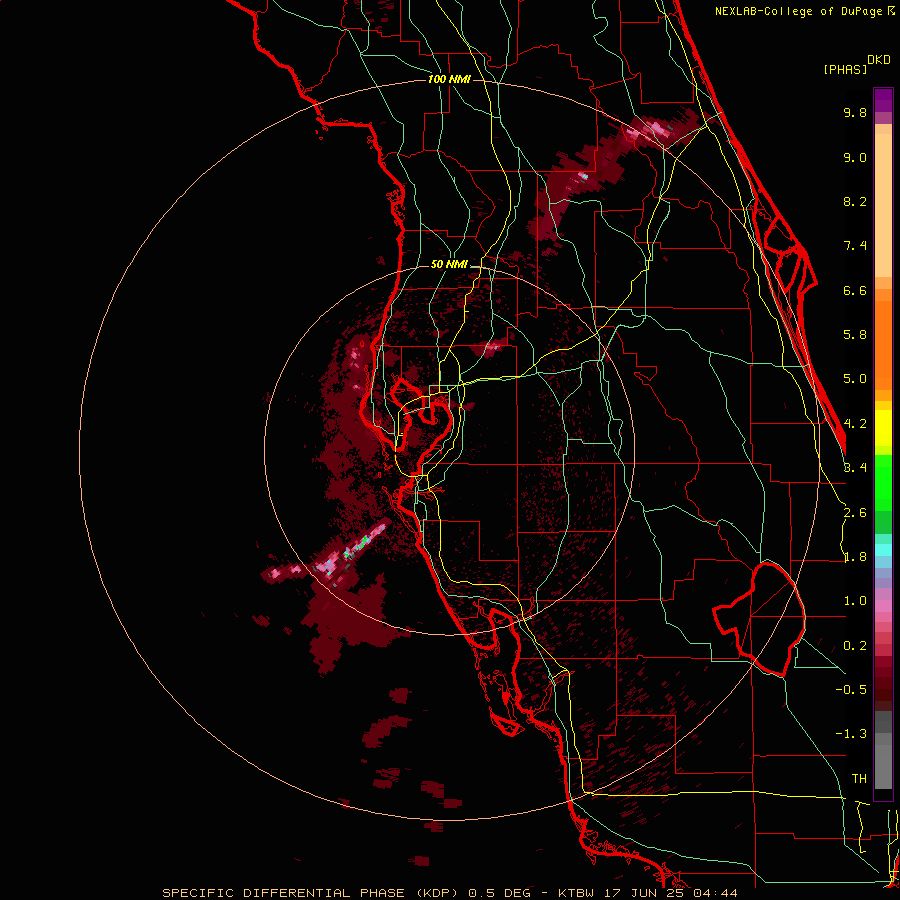Select the 2.6 scale label
This screenshot has height=900, width=900.
tap(855, 513)
